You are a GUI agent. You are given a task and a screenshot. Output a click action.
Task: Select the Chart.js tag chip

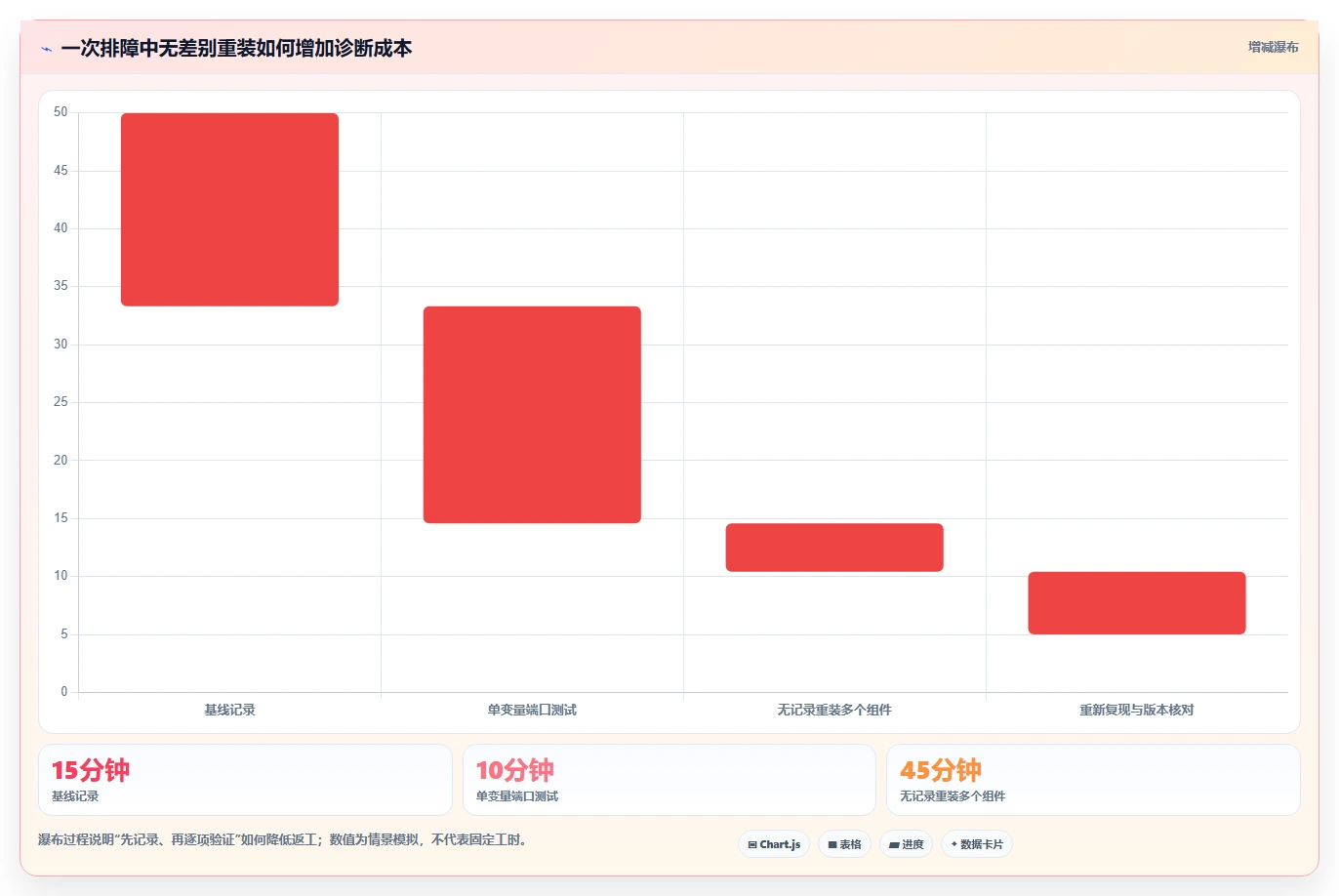(x=774, y=844)
